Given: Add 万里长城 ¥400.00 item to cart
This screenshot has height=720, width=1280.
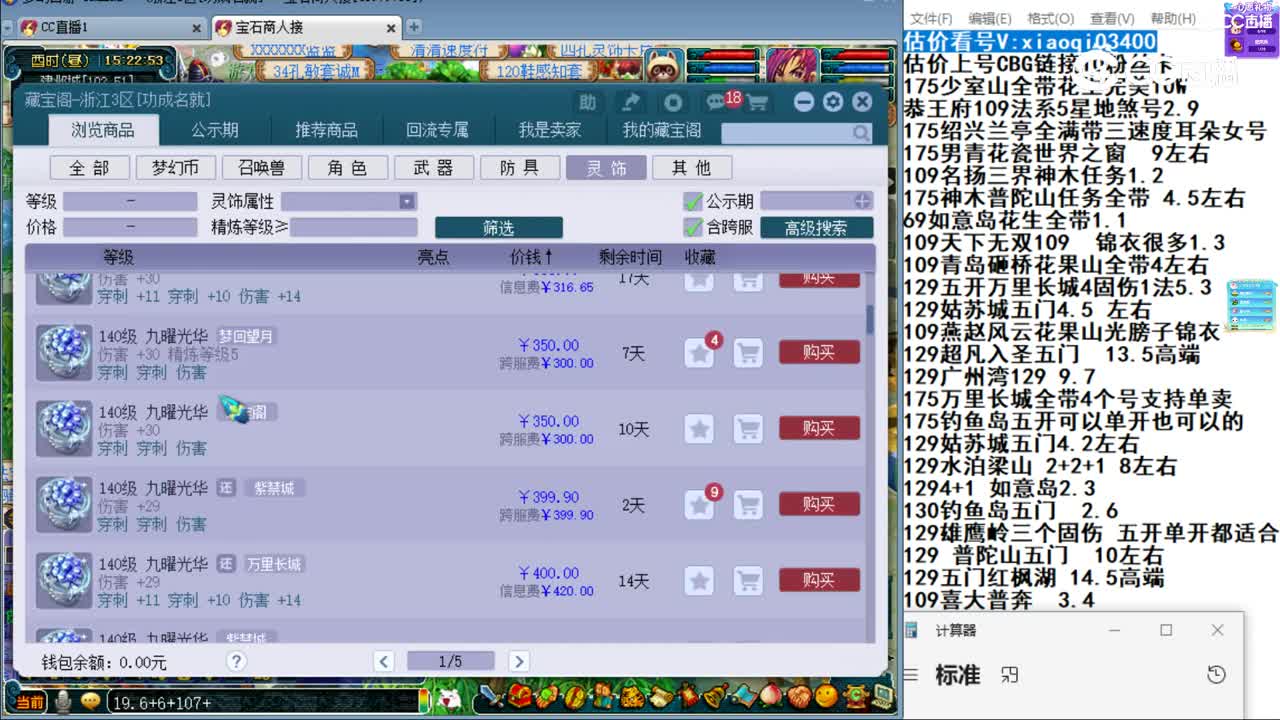Looking at the screenshot, I should click(748, 581).
